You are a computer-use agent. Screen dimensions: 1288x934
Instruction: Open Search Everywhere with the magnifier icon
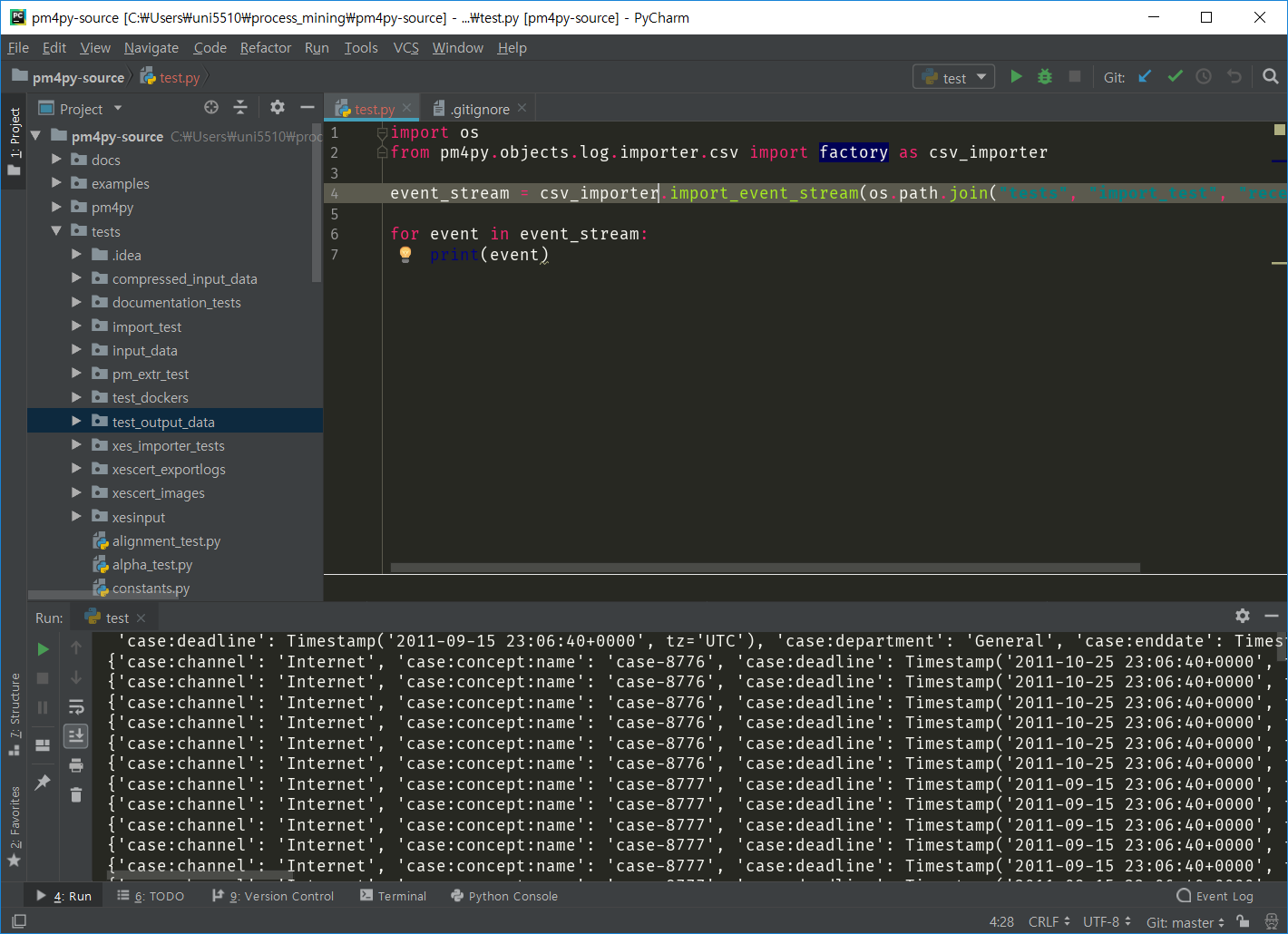point(1271,77)
